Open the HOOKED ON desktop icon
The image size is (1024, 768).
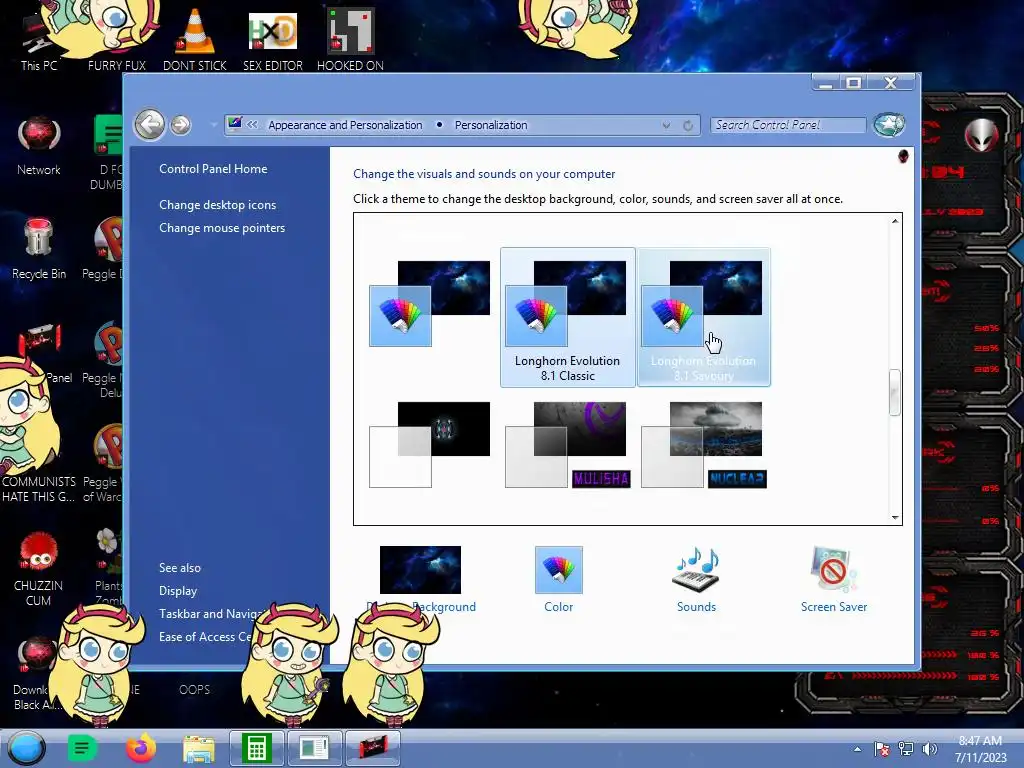(350, 40)
